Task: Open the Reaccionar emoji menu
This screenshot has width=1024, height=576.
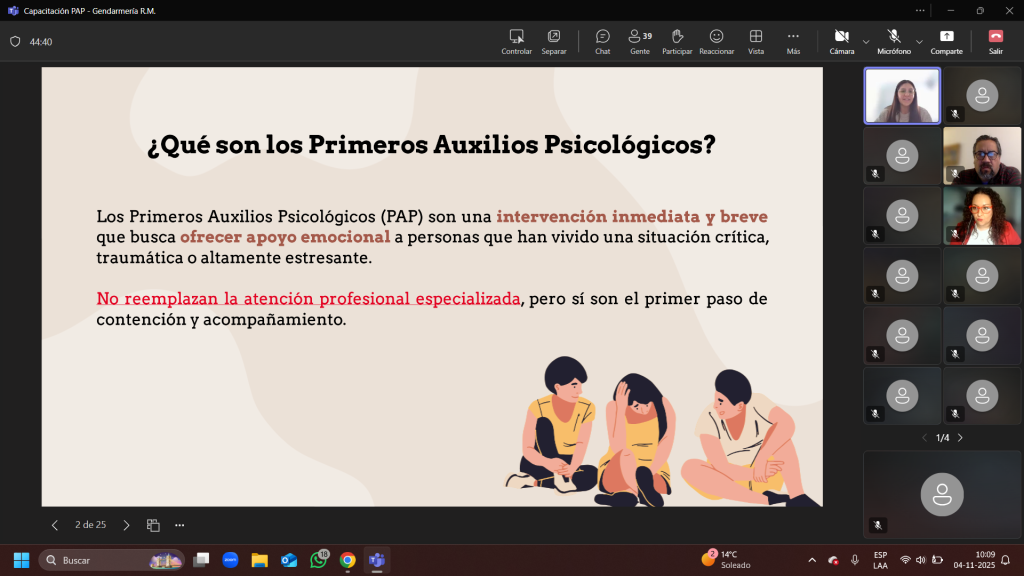Action: coord(716,40)
